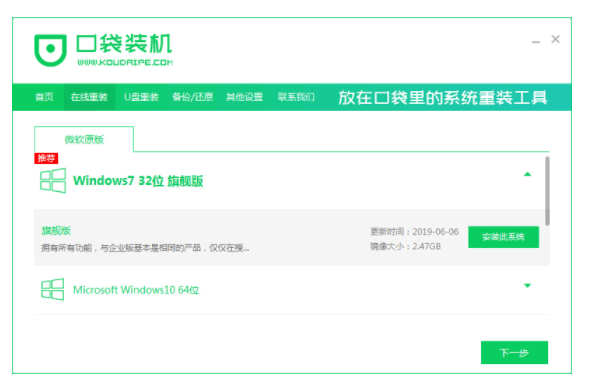The image size is (591, 388).
Task: Switch to 在线重装 menu item
Action: point(89,97)
